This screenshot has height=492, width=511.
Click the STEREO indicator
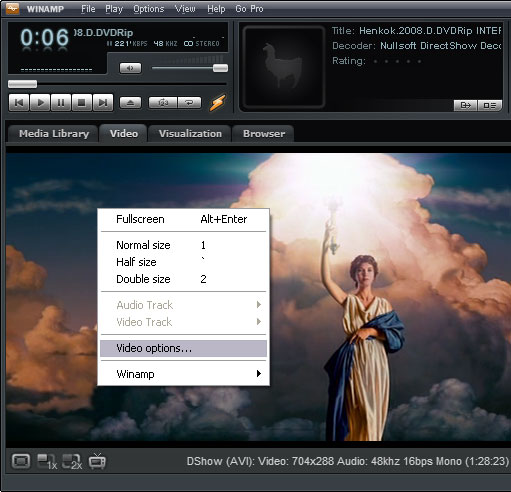202,44
